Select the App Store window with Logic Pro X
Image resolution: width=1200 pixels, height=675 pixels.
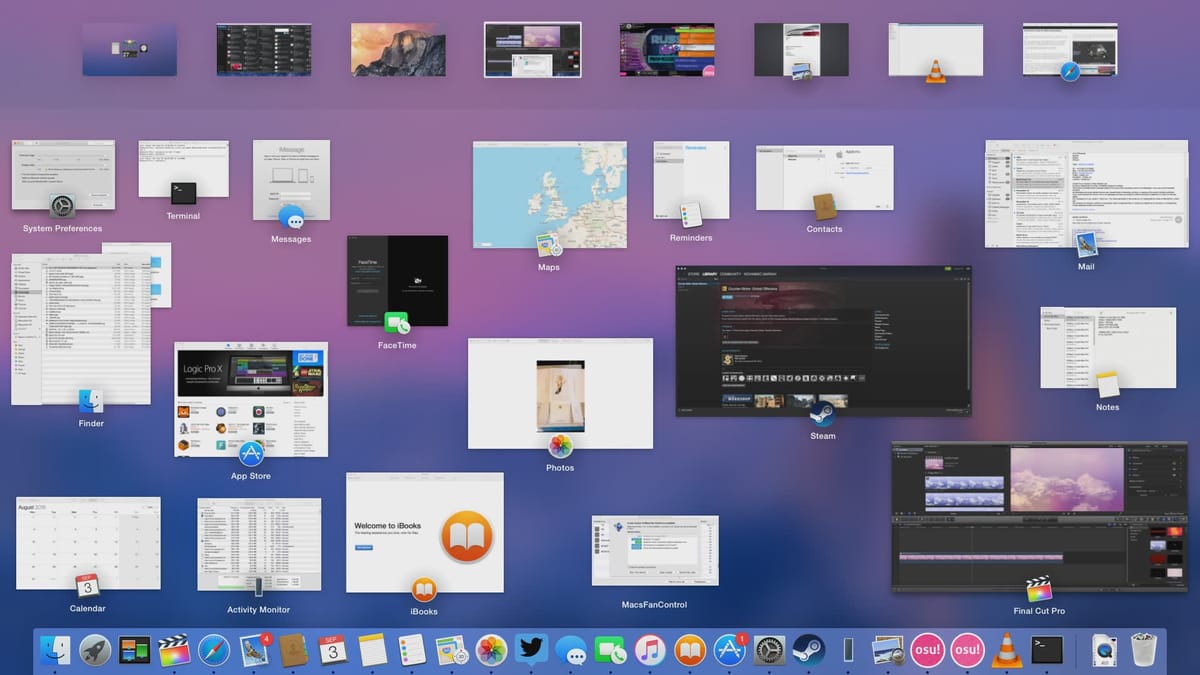click(x=251, y=399)
